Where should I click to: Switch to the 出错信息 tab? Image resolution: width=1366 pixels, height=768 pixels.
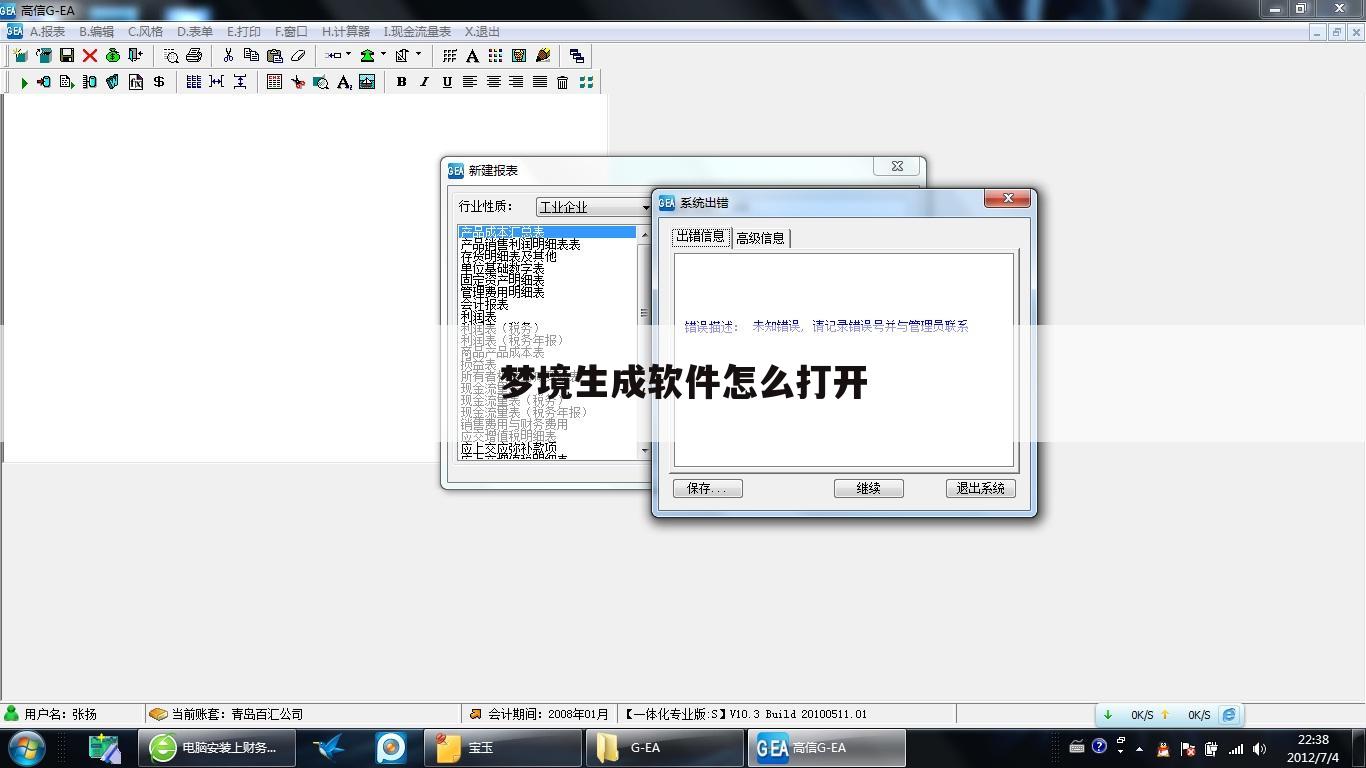click(701, 236)
